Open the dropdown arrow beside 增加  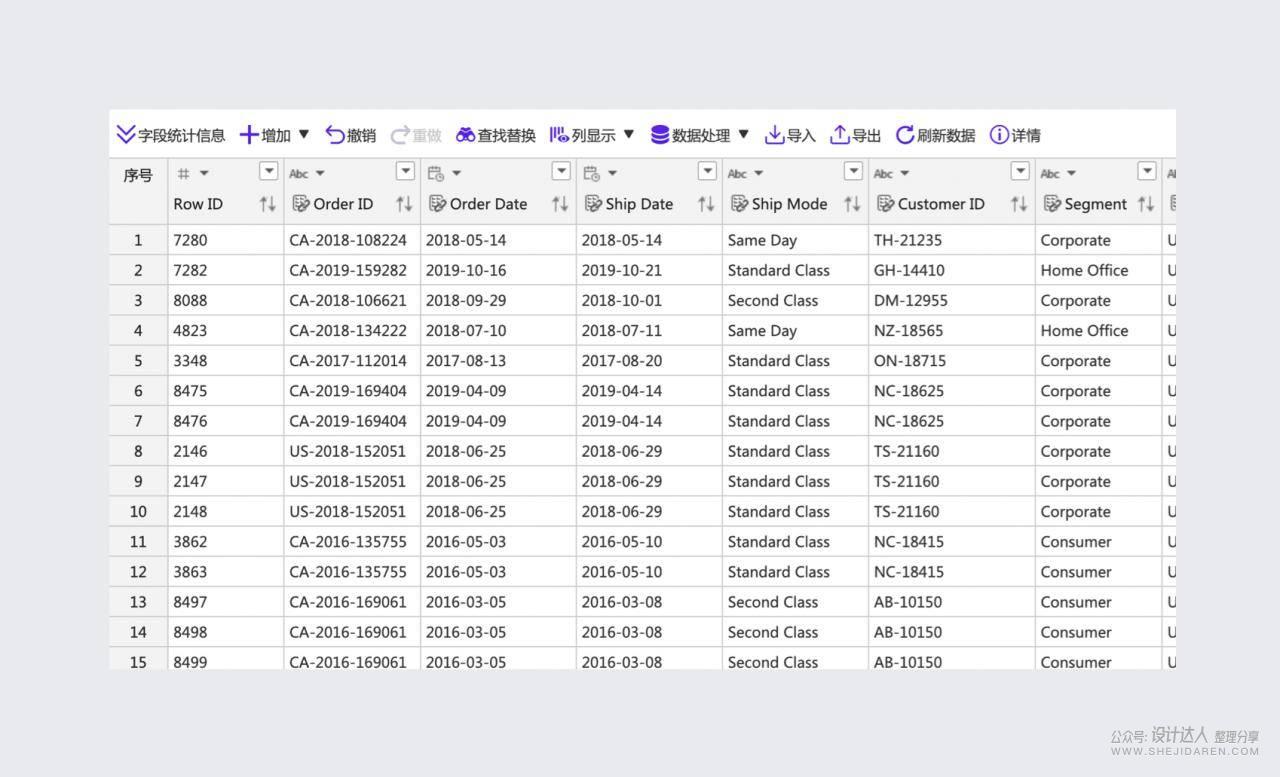coord(304,134)
